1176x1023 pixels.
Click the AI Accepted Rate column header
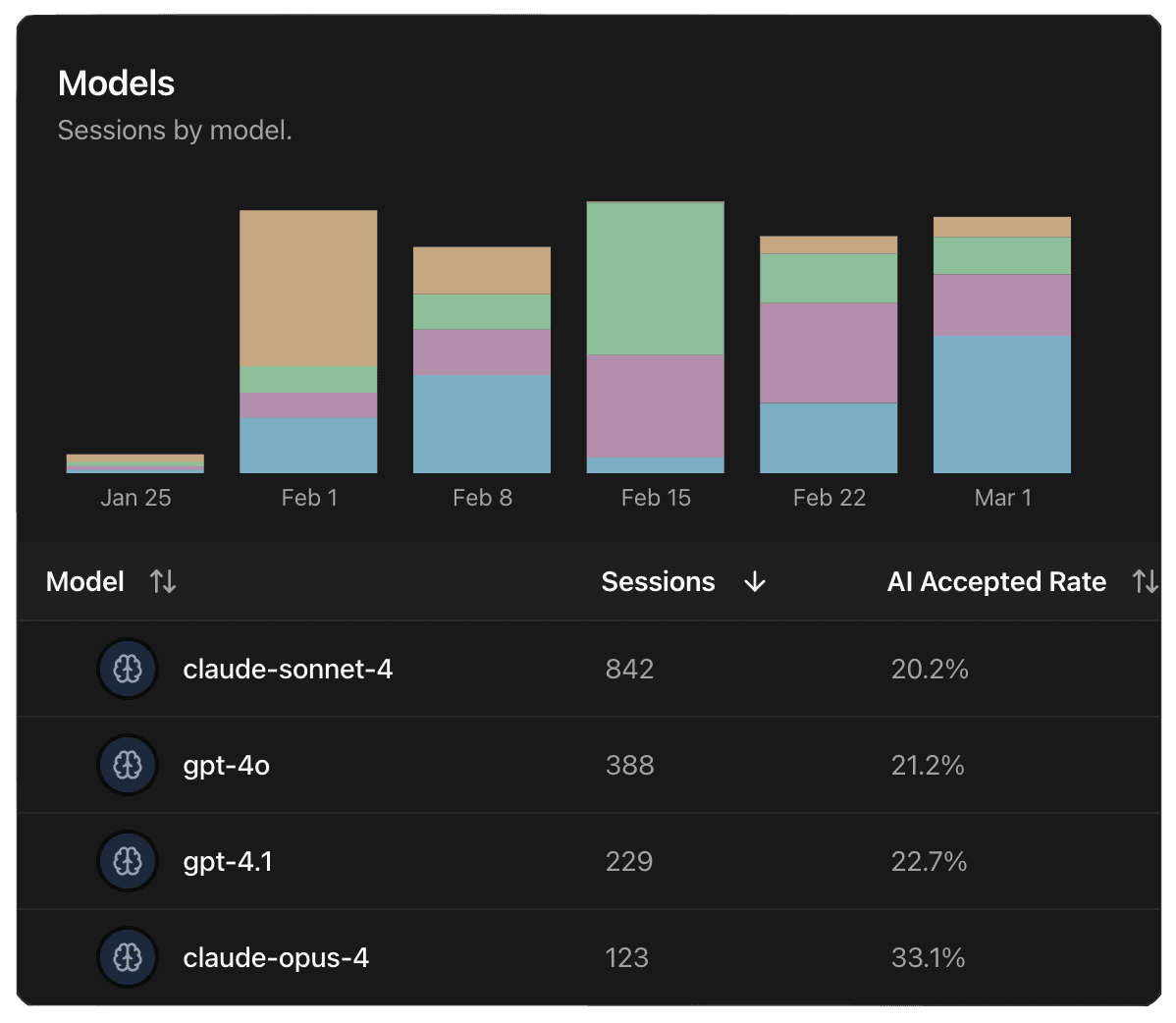point(996,582)
